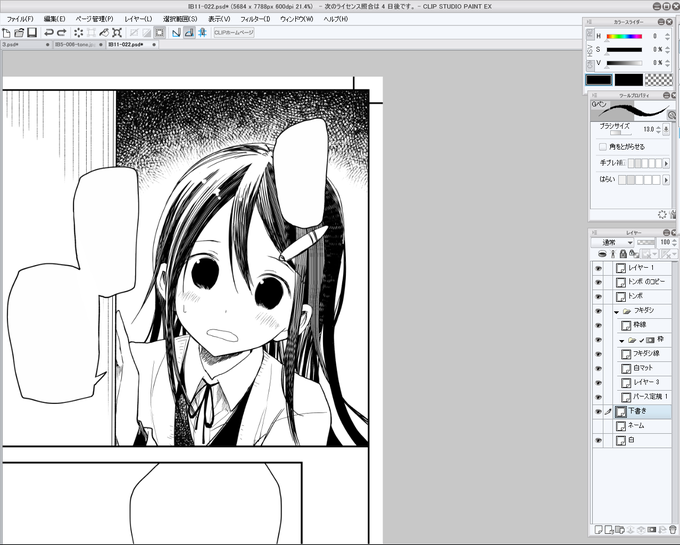Open the 選択範囲(S) menu

point(180,19)
